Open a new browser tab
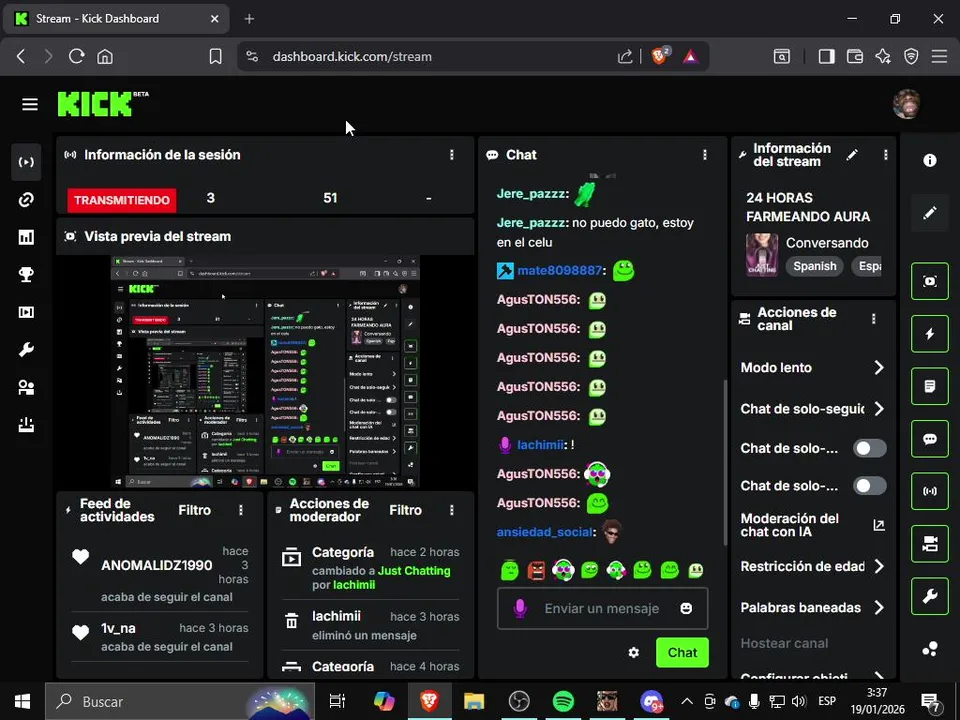The image size is (960, 720). tap(249, 19)
